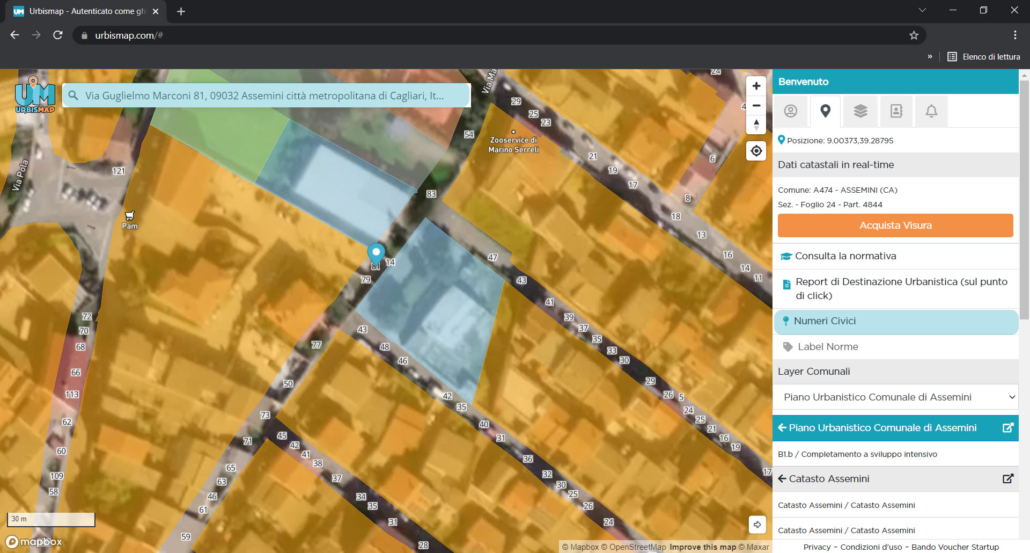Collapse the Piano Urbanistico Comunale header arrow
The height and width of the screenshot is (553, 1030).
pos(782,428)
